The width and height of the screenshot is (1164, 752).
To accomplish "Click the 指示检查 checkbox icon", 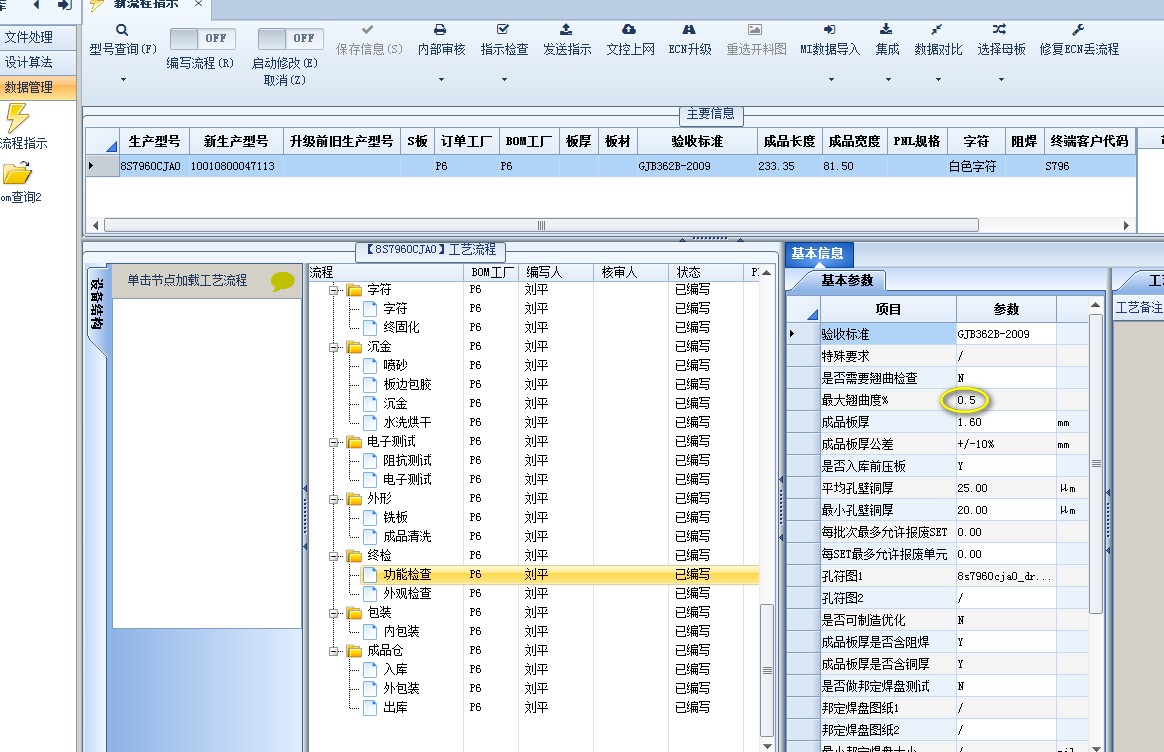I will coord(503,30).
